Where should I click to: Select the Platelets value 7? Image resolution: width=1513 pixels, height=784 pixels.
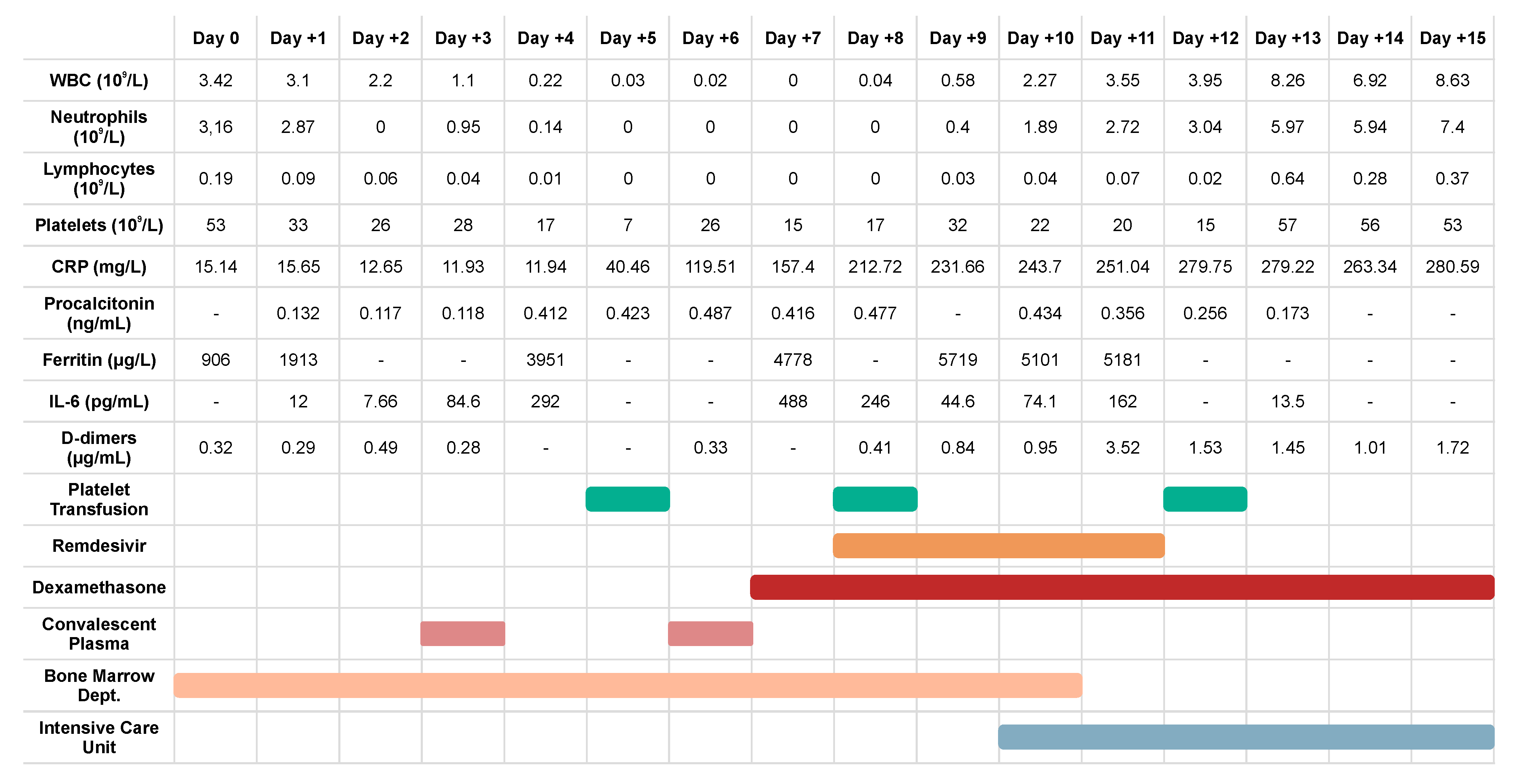[627, 225]
